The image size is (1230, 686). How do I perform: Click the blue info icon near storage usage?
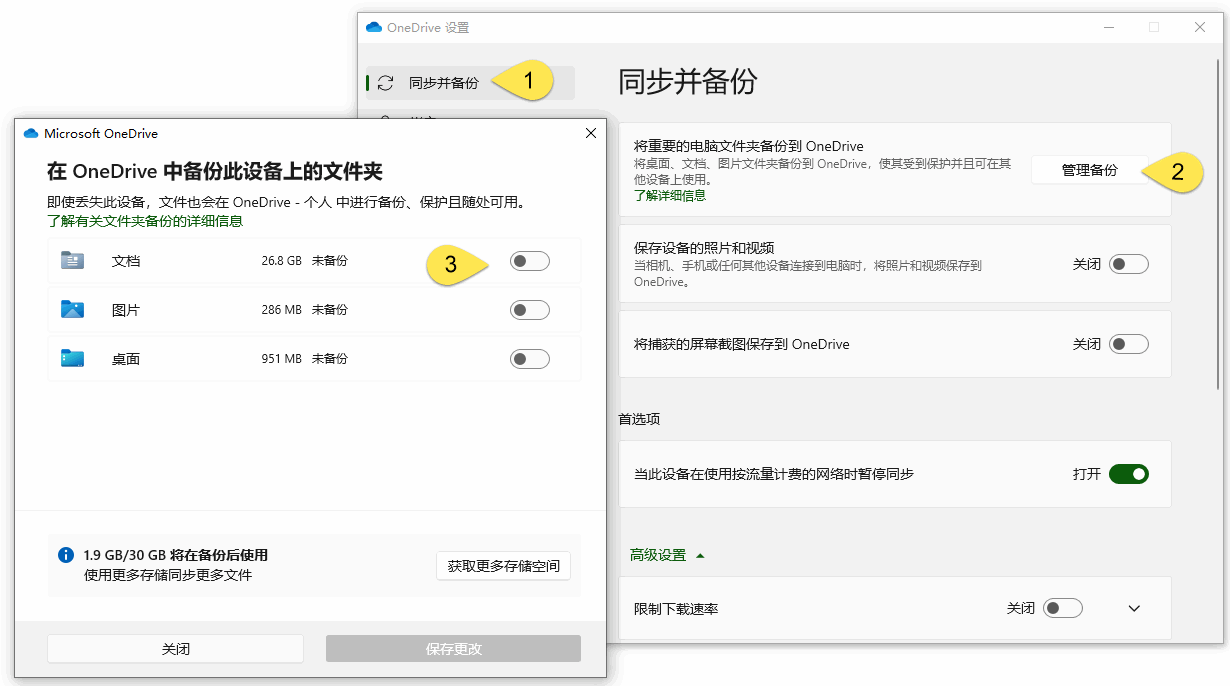tap(66, 555)
